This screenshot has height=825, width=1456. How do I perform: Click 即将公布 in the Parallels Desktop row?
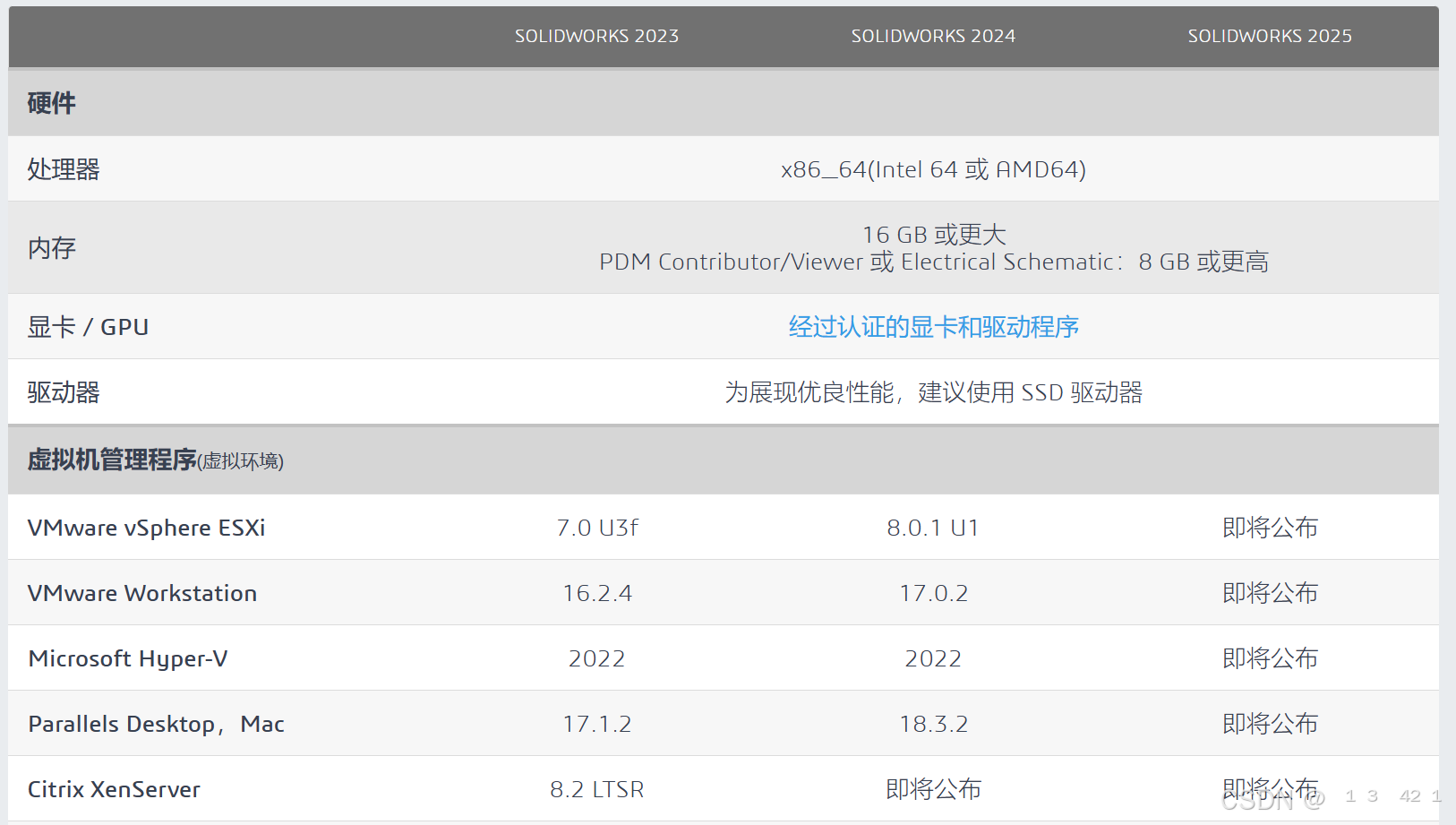pos(1270,724)
